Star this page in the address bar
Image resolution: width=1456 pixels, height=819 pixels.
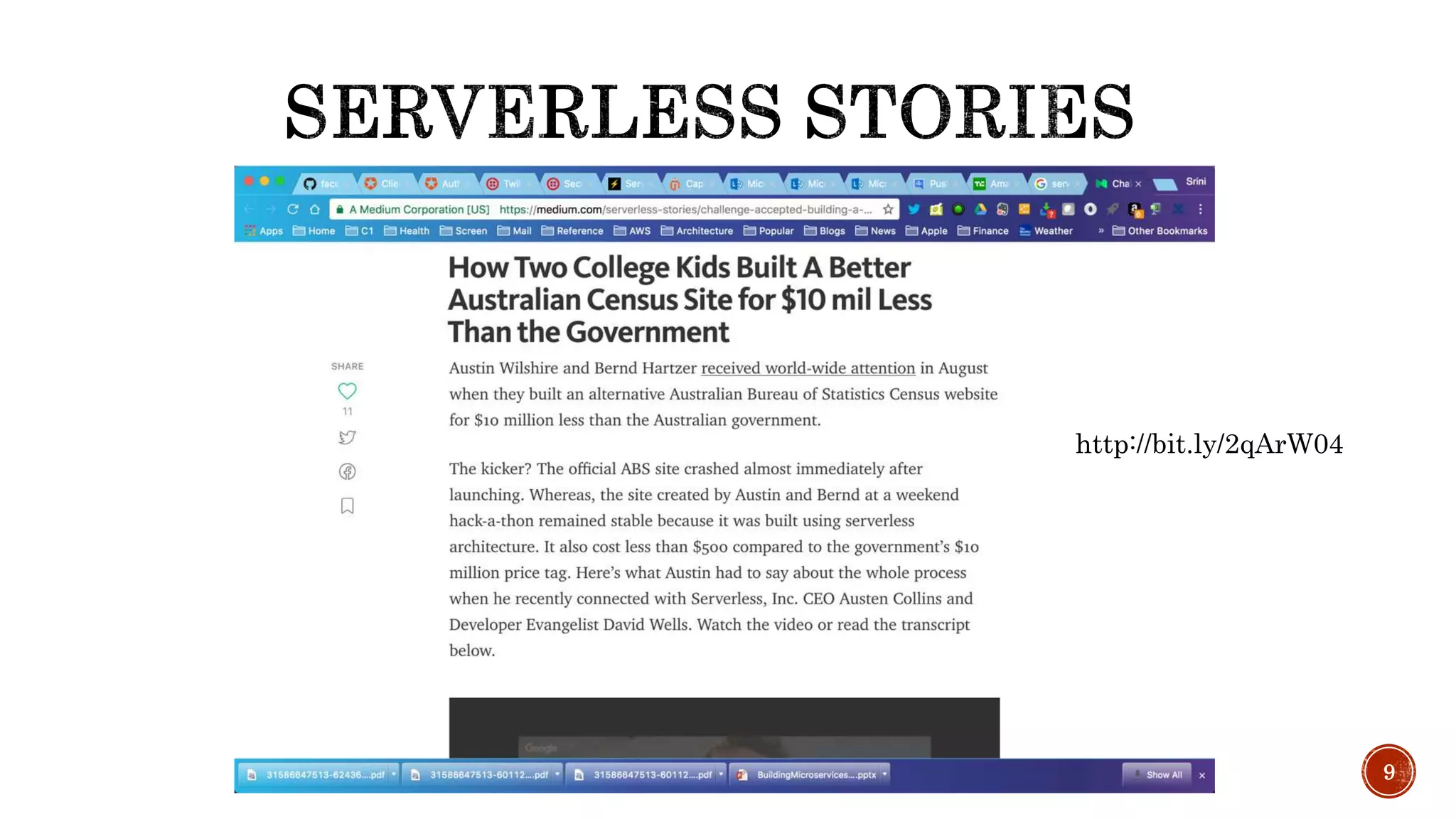click(888, 209)
